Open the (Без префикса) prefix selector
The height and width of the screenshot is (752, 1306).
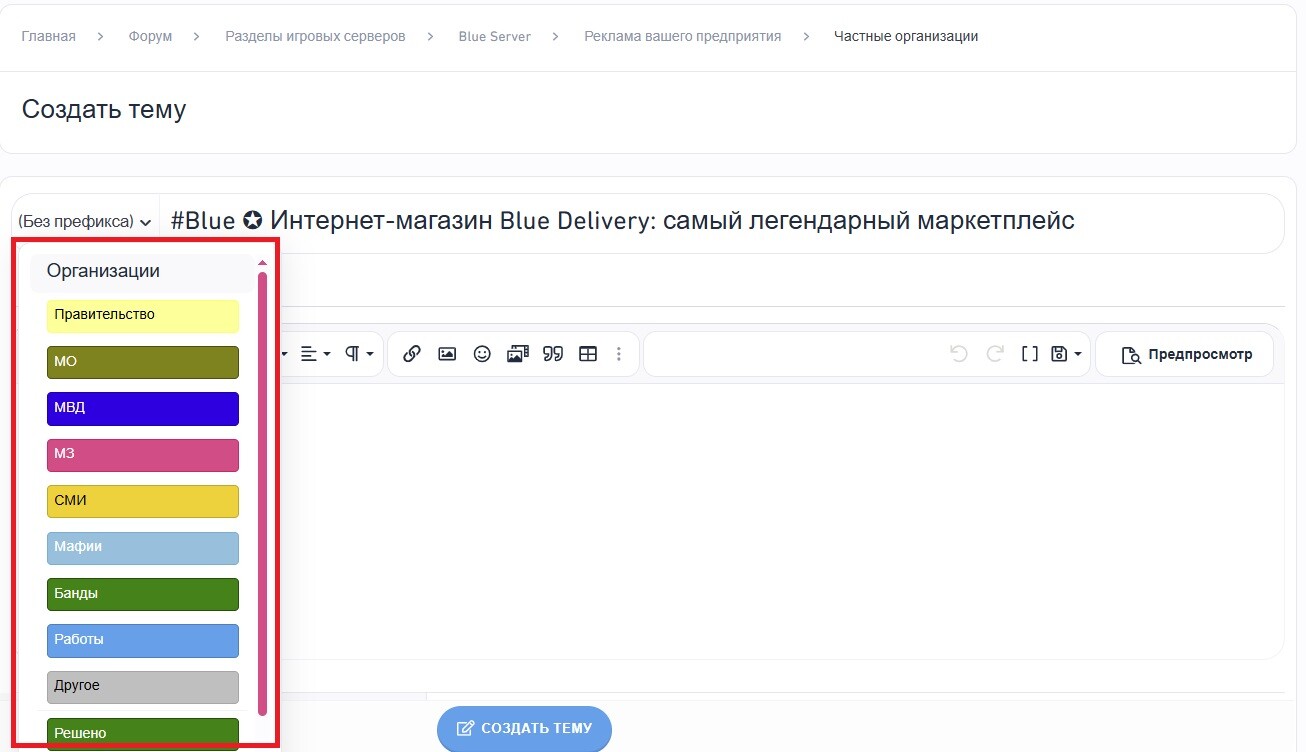tap(85, 222)
